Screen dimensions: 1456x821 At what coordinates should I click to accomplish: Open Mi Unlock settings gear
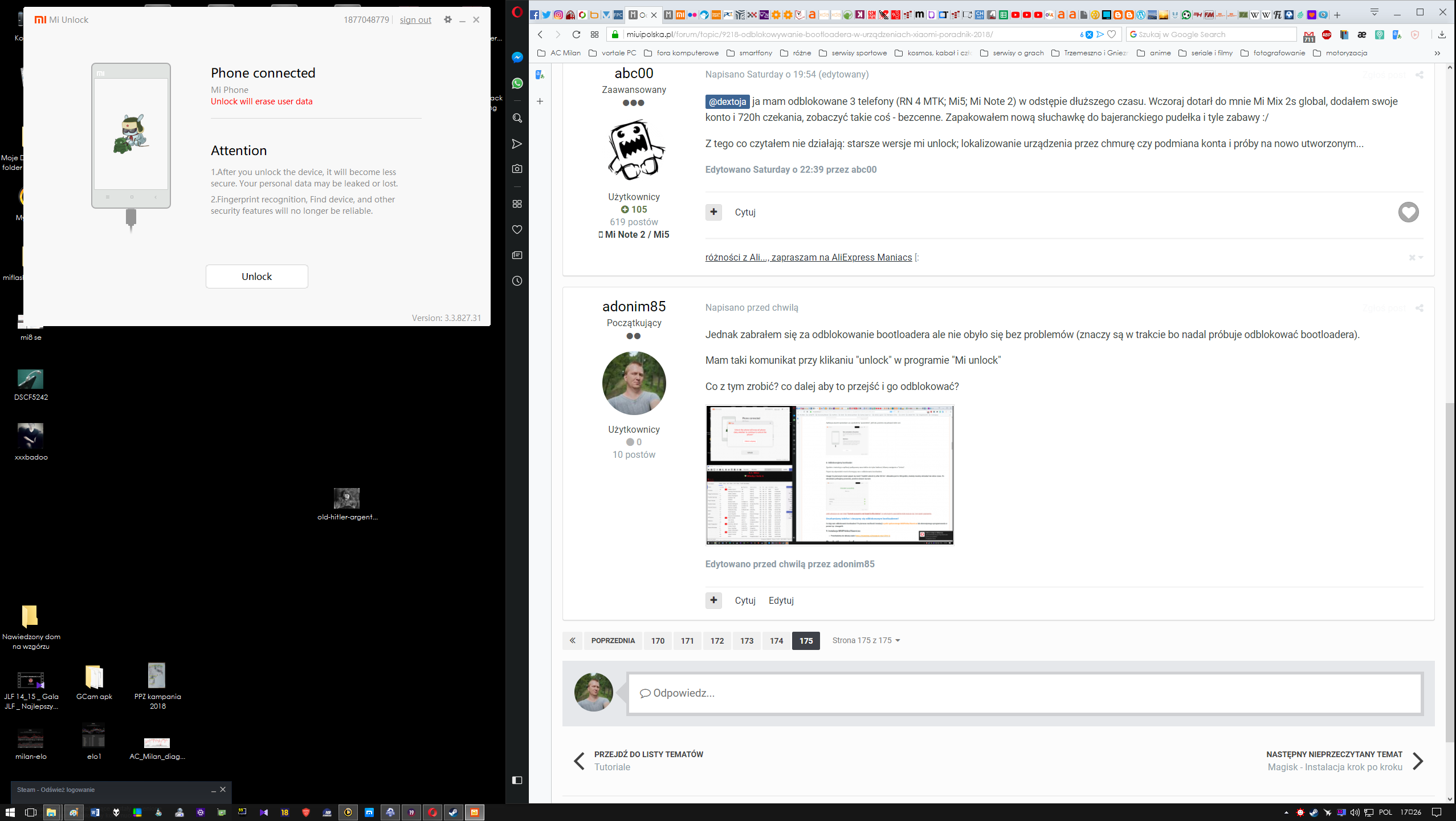(448, 19)
